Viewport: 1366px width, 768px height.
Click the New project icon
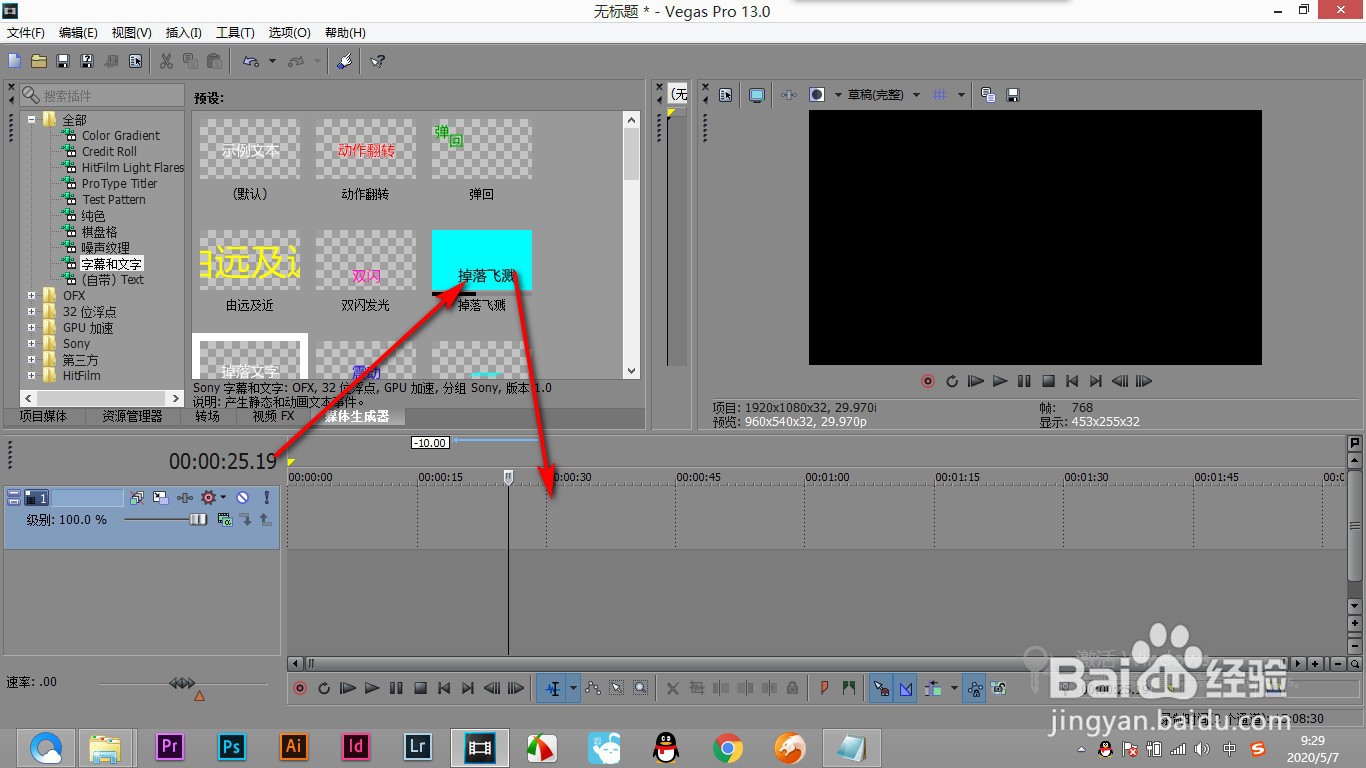(14, 61)
